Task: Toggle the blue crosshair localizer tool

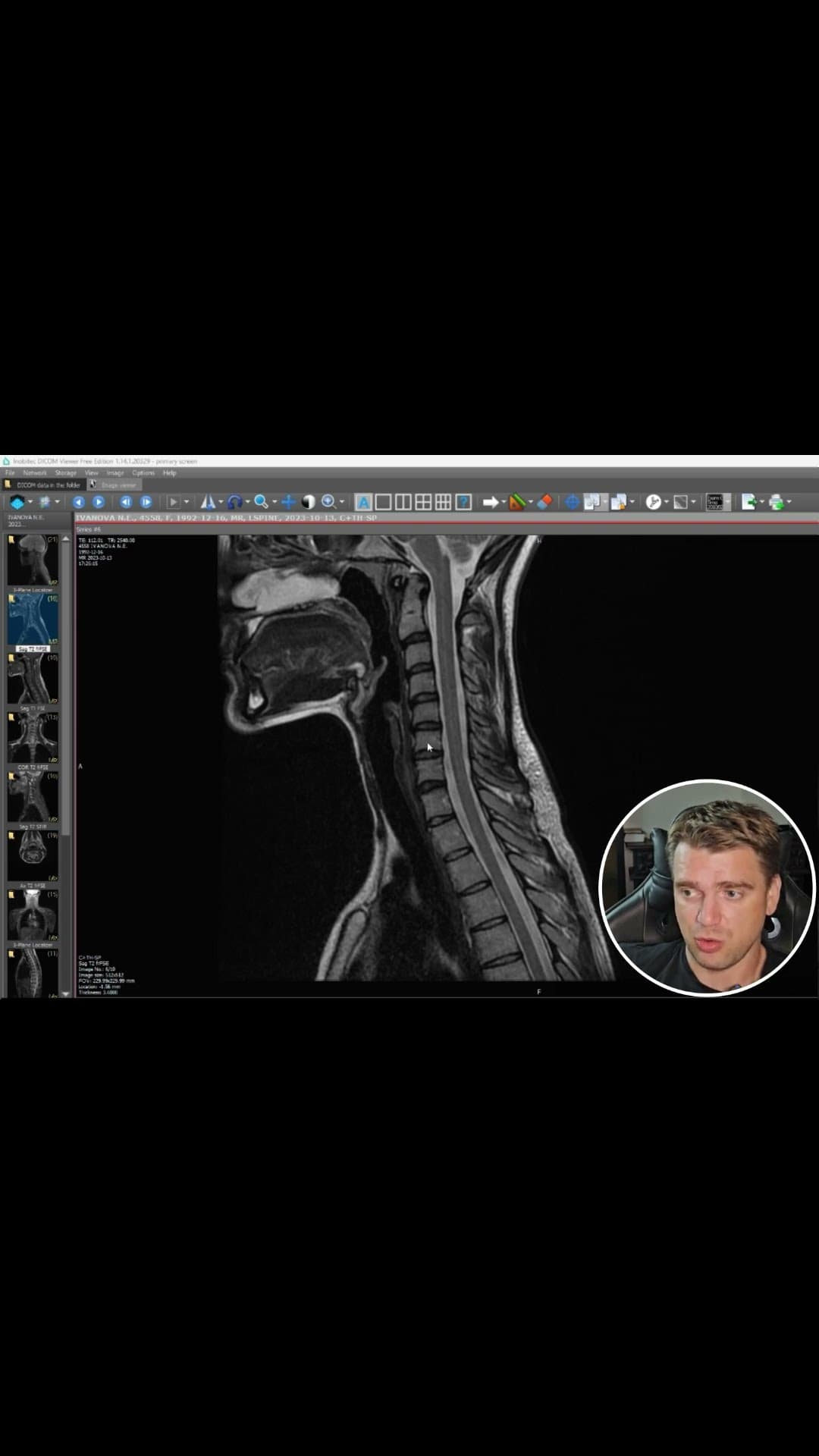Action: click(x=573, y=502)
